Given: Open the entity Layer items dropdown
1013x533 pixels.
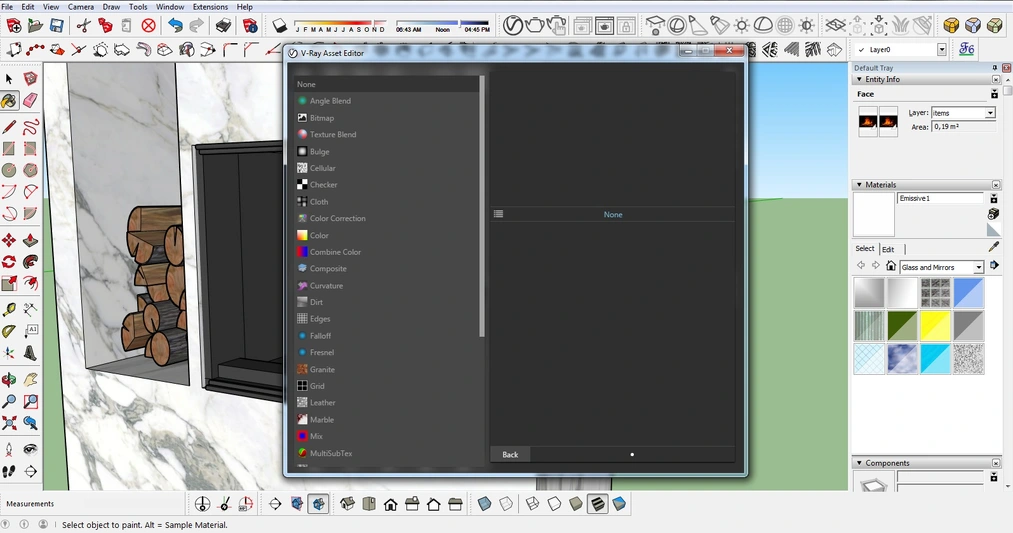Looking at the screenshot, I should [990, 112].
